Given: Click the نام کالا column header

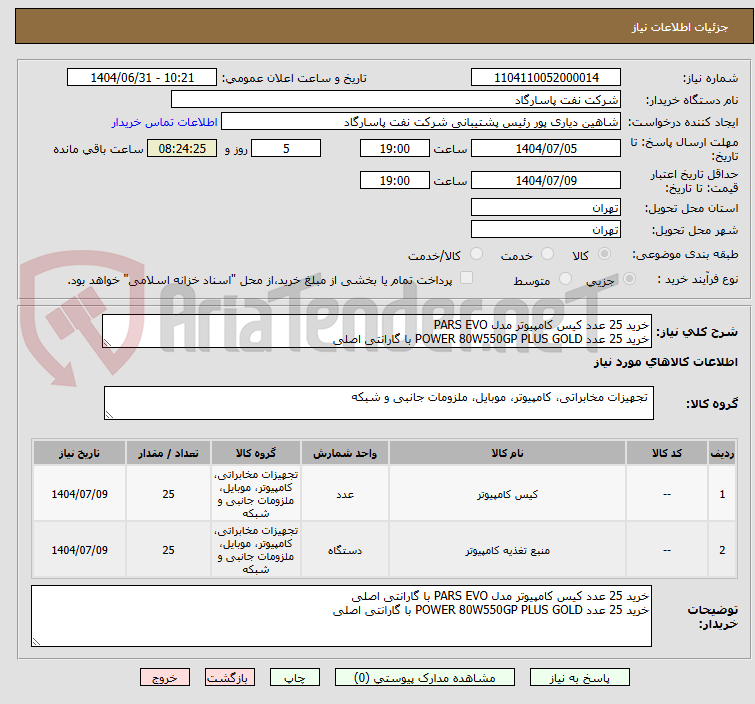Looking at the screenshot, I should (x=508, y=453).
